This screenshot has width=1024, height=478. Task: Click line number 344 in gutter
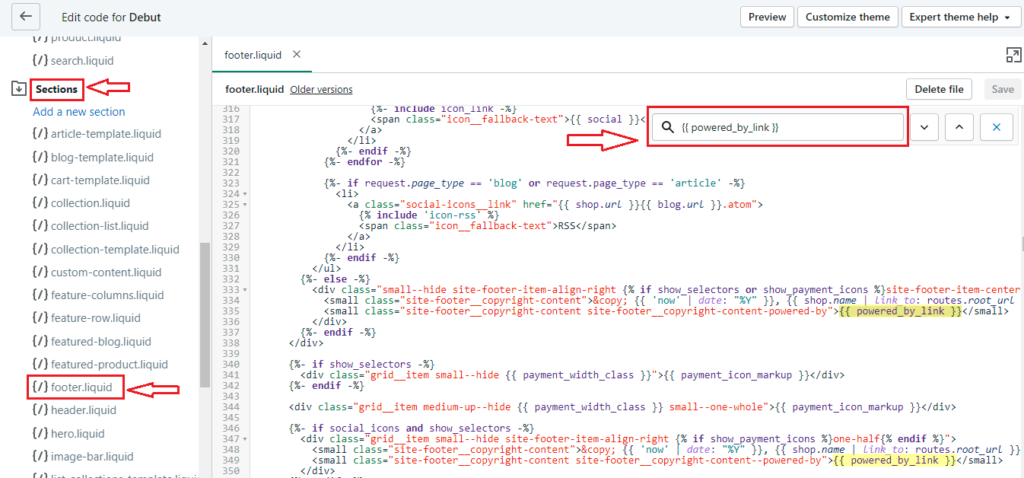click(x=231, y=406)
